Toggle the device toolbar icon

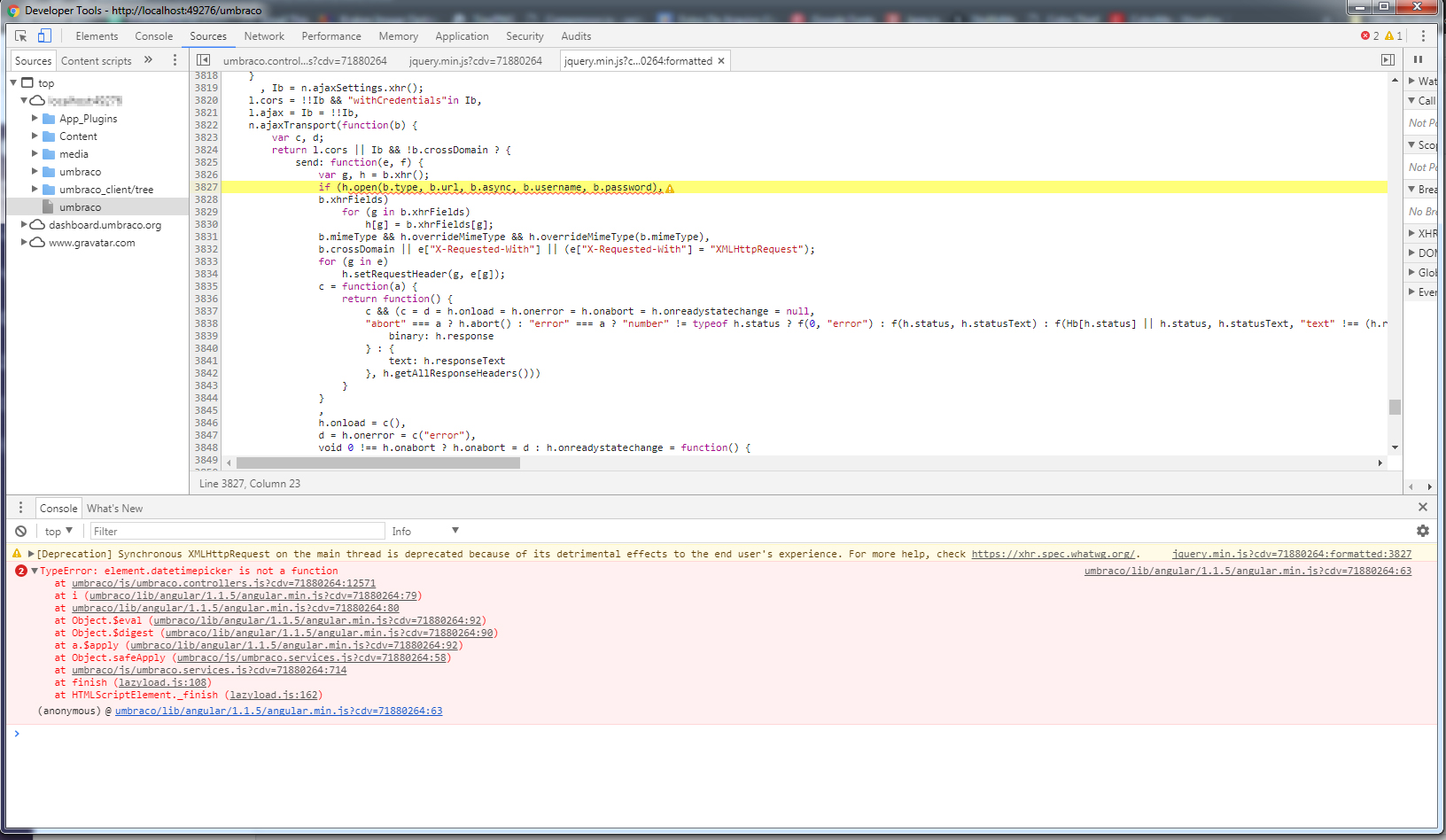44,36
